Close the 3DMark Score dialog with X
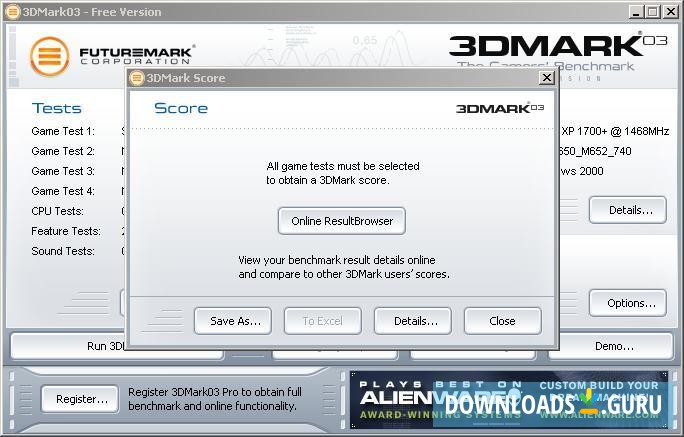Screen dimensions: 684x437 [546, 78]
